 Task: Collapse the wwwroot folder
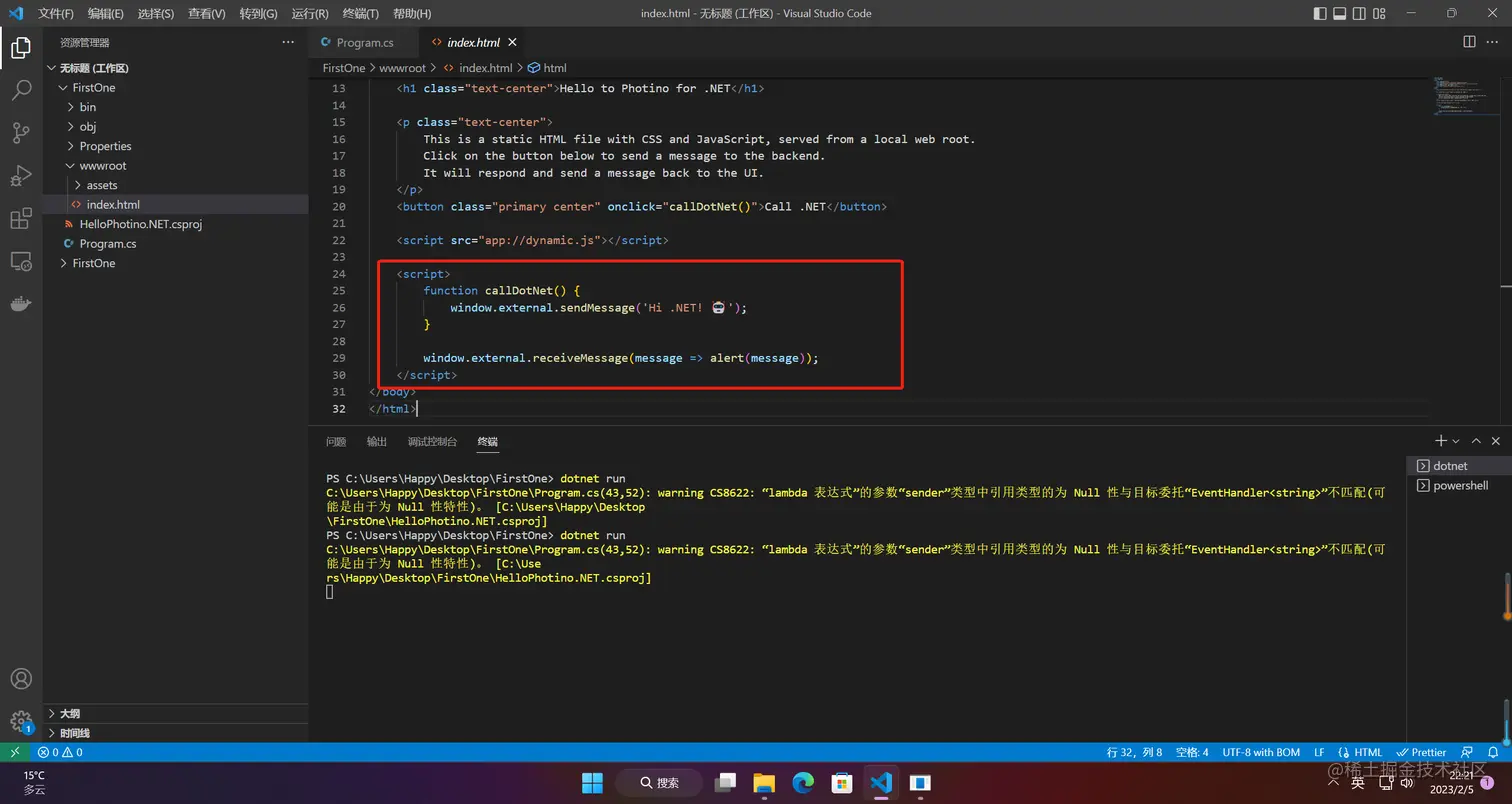pos(176,166)
